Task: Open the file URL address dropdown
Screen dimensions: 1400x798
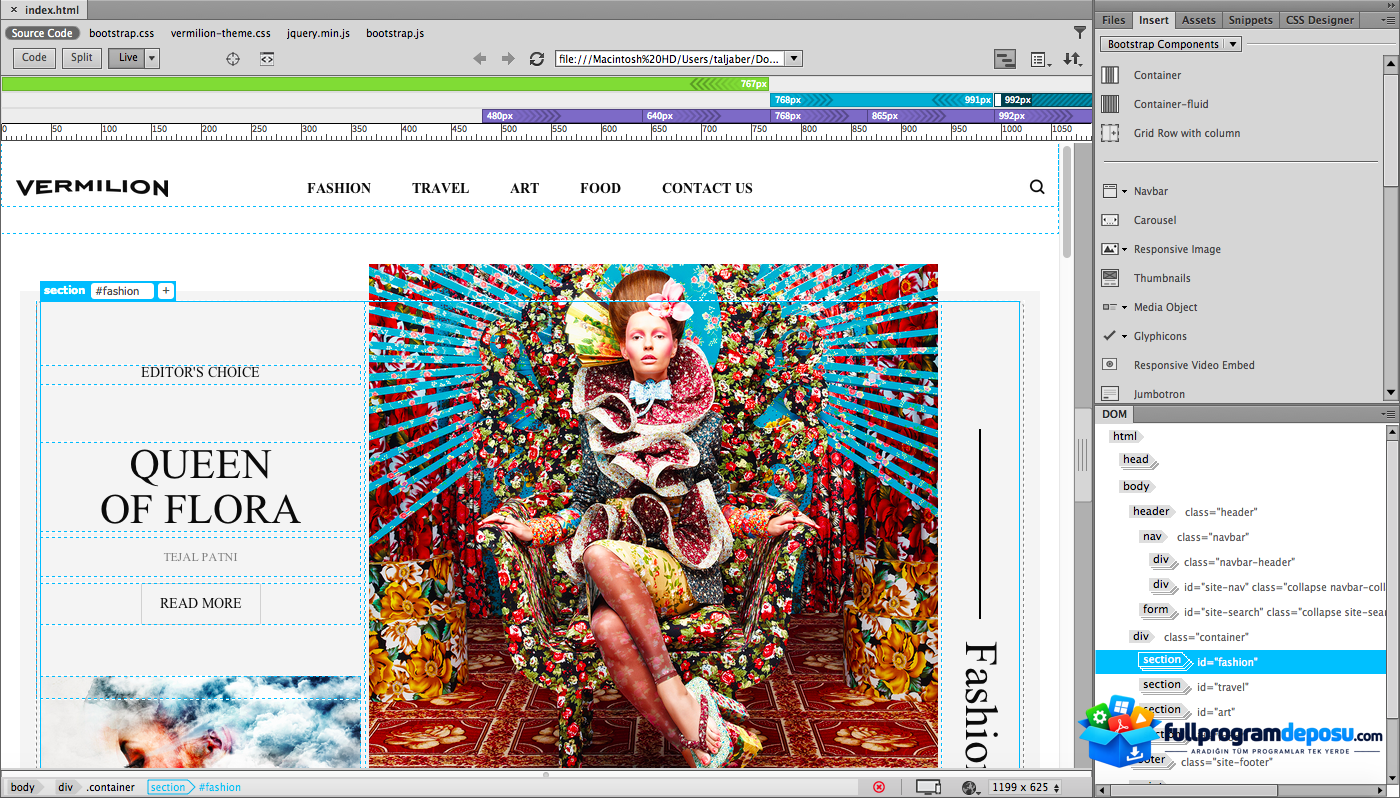Action: coord(794,59)
